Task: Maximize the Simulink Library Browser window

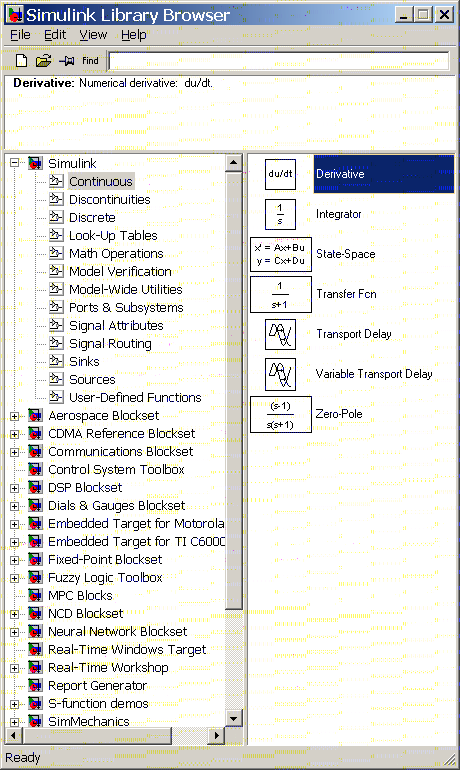Action: [x=423, y=15]
